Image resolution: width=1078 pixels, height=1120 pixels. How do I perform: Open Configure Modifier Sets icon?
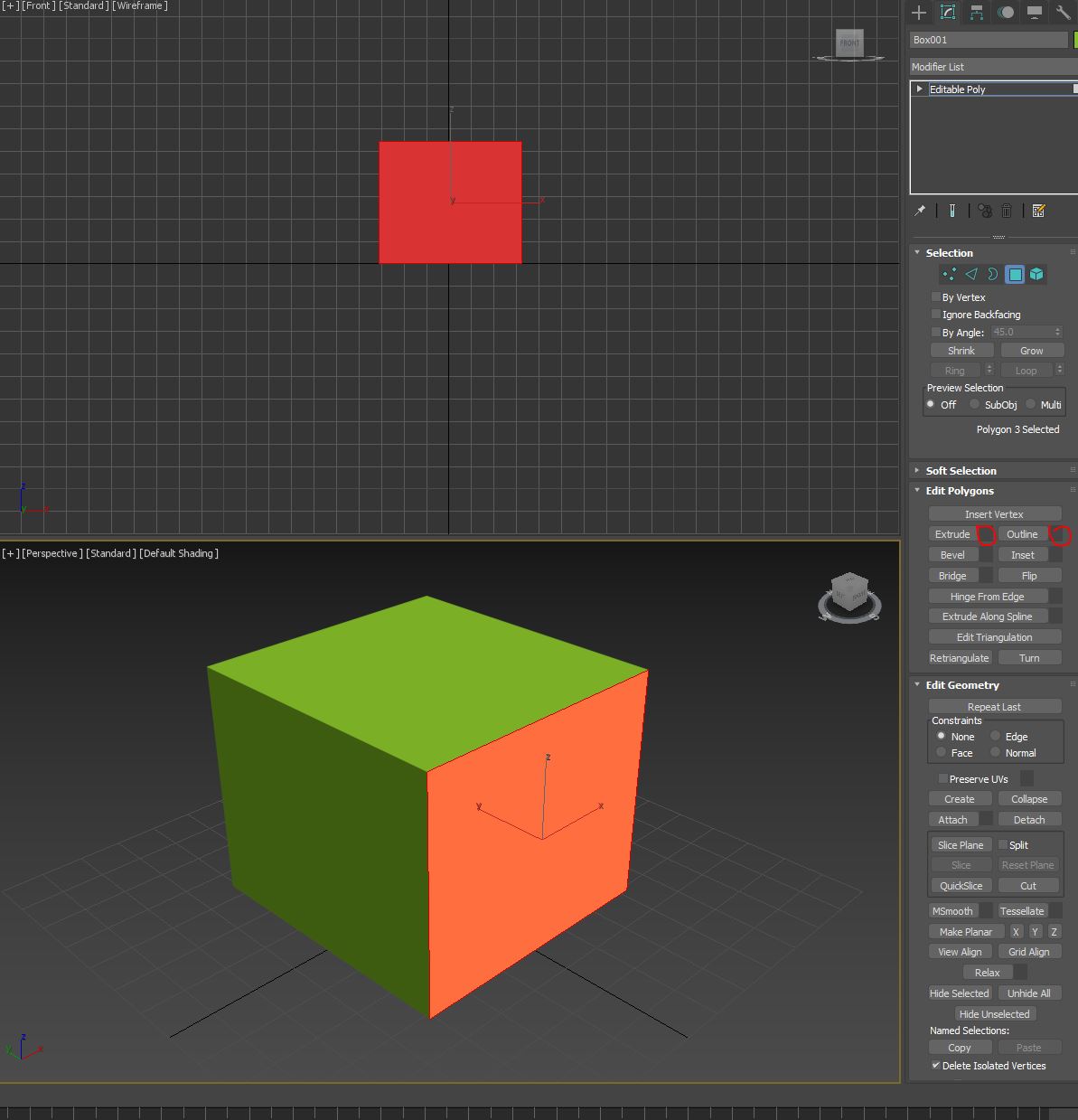[1038, 211]
